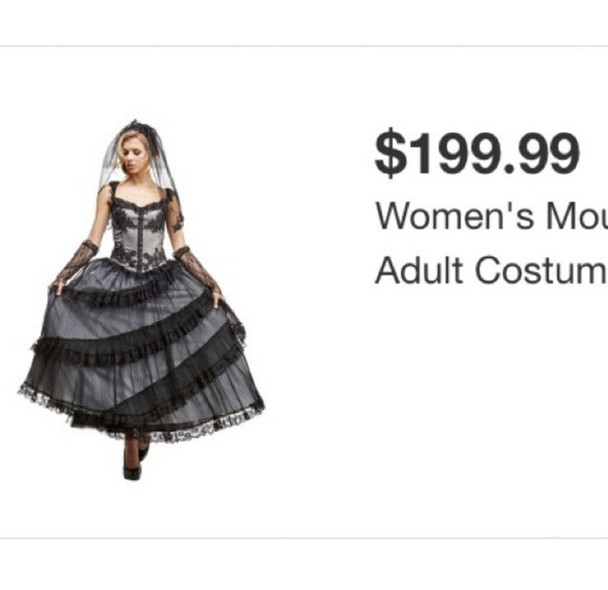Click the dollar sign in the price

coord(391,153)
